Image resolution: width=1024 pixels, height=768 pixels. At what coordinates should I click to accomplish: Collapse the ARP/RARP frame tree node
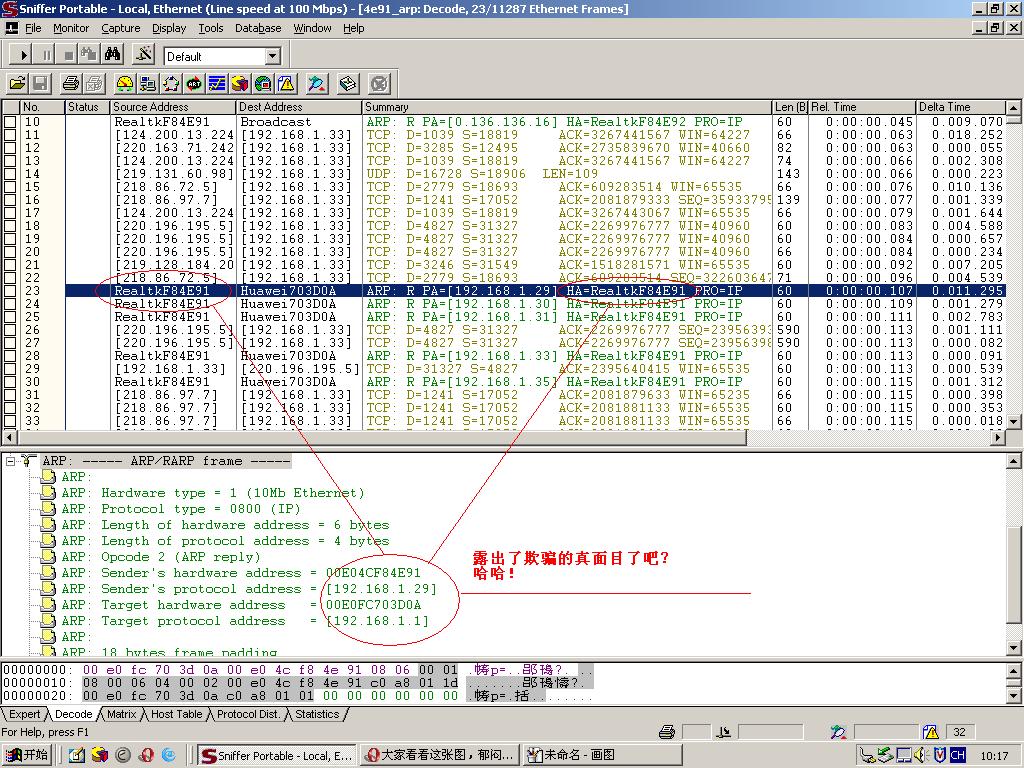click(x=11, y=461)
